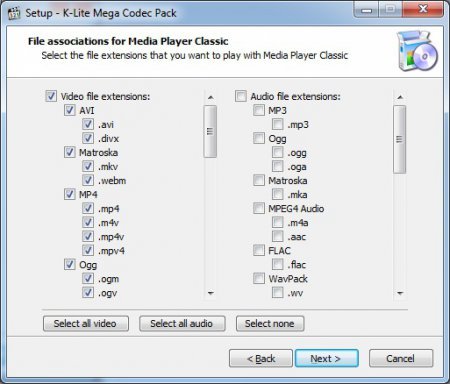Cancel the K-Lite setup
Viewport: 450px width, 384px height.
point(401,358)
